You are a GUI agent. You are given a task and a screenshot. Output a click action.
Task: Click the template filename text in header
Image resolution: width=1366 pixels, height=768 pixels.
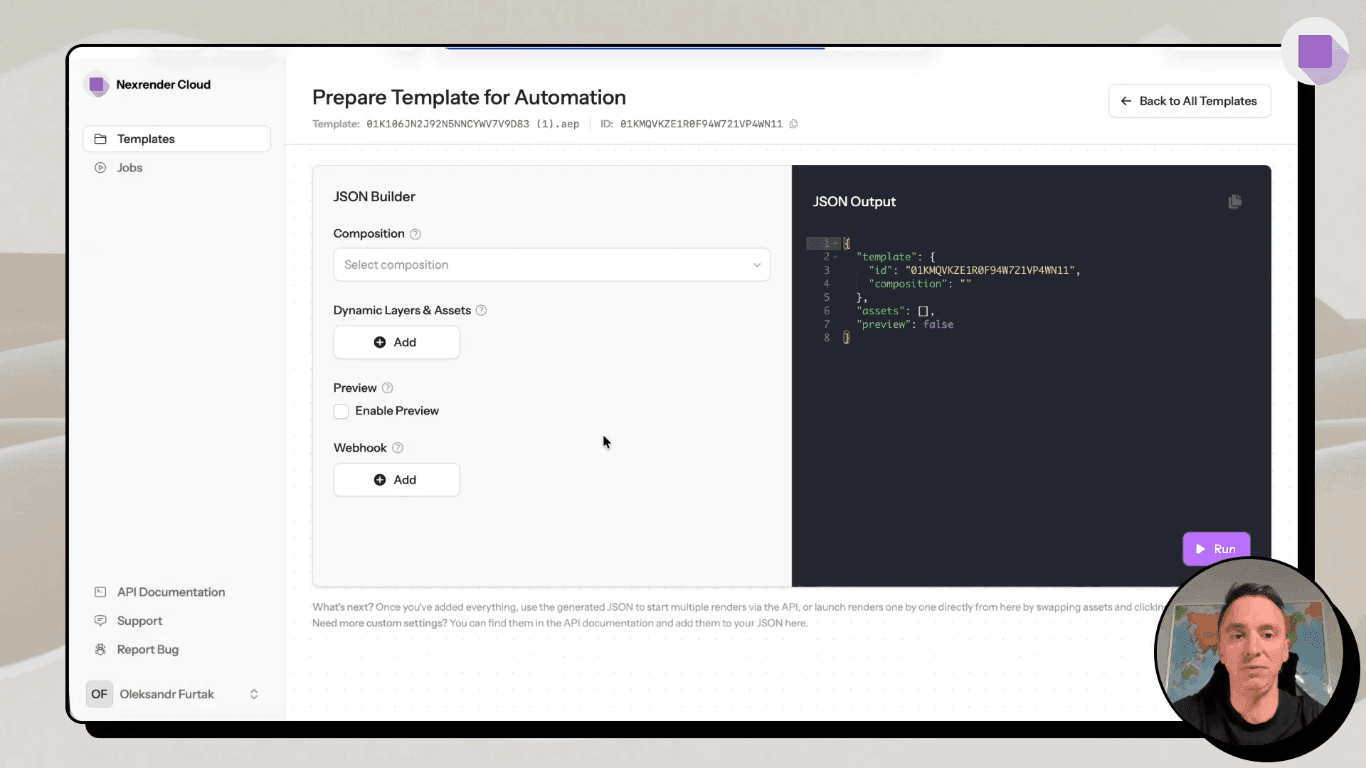pos(471,124)
